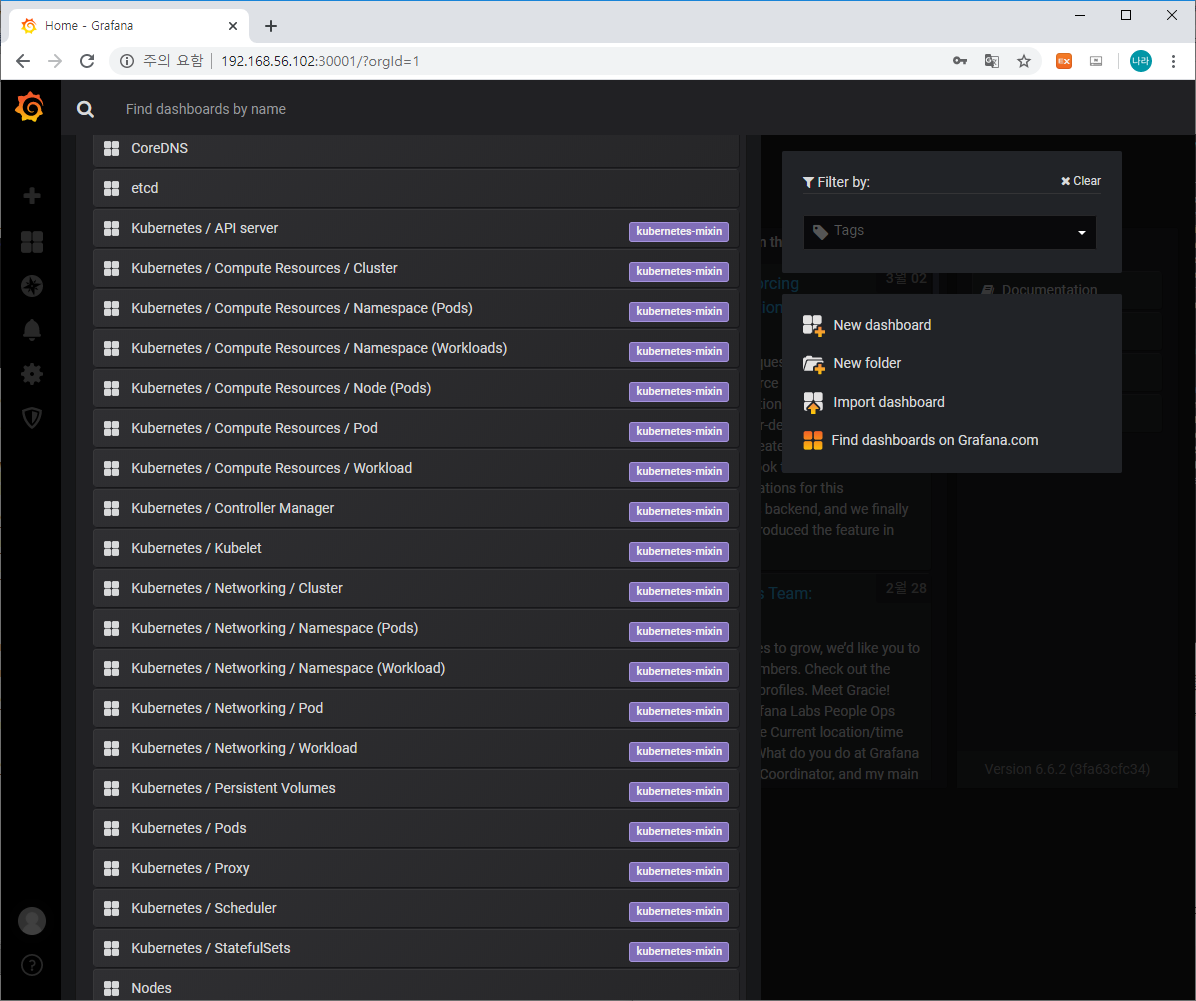Click the Import dashboard icon
The height and width of the screenshot is (1001, 1196).
click(x=813, y=402)
